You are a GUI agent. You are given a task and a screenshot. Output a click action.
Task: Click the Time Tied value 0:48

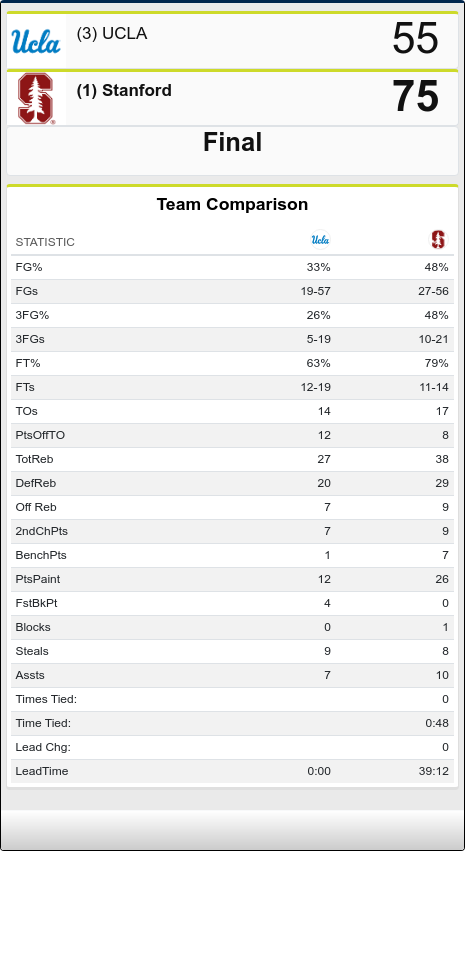point(437,723)
